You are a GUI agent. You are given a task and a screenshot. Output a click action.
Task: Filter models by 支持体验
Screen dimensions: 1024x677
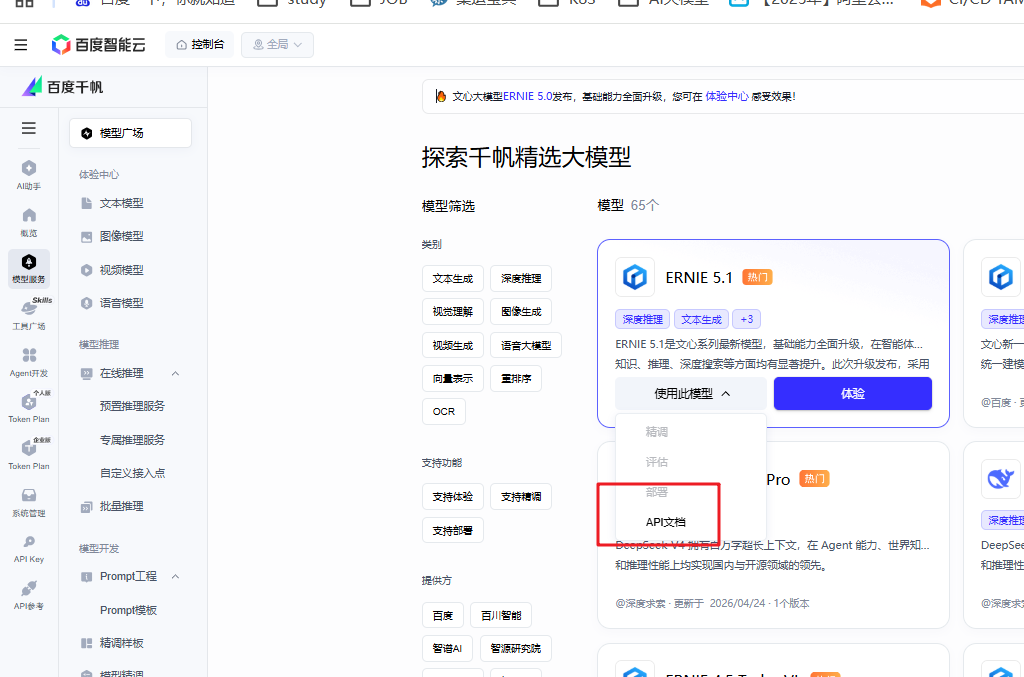[x=453, y=497]
